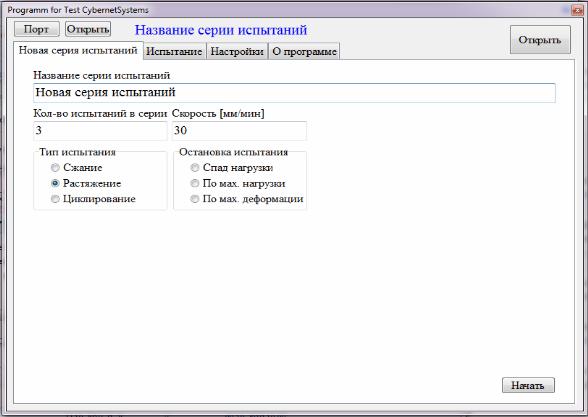The height and width of the screenshot is (417, 588).
Task: Select the Новая серия испытаний tab
Action: [78, 50]
